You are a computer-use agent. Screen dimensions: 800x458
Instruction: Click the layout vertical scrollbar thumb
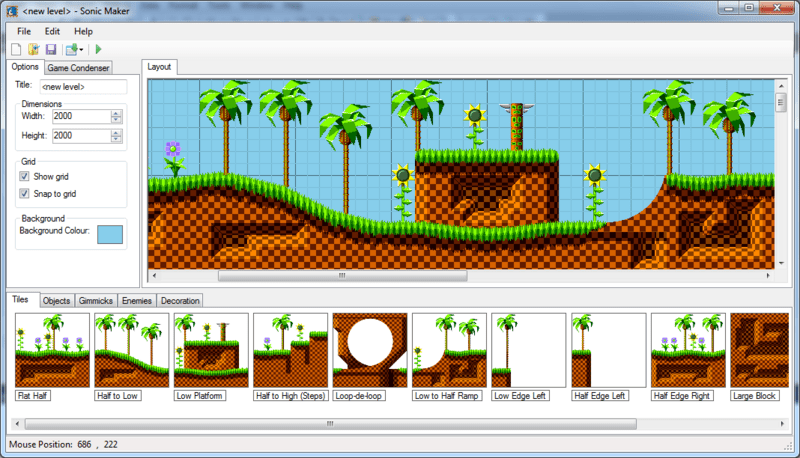click(781, 102)
